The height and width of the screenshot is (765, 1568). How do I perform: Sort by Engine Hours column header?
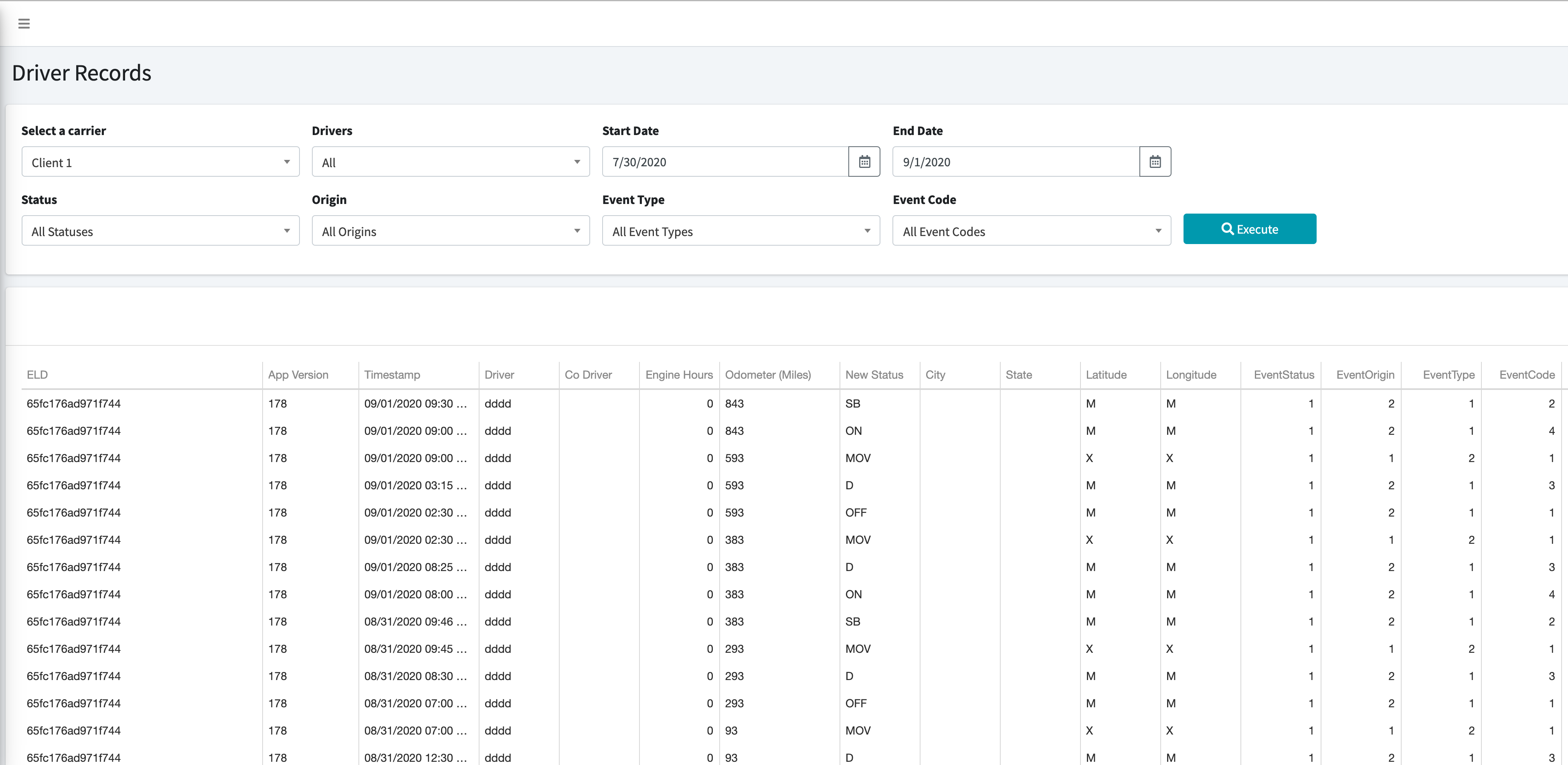(x=679, y=375)
